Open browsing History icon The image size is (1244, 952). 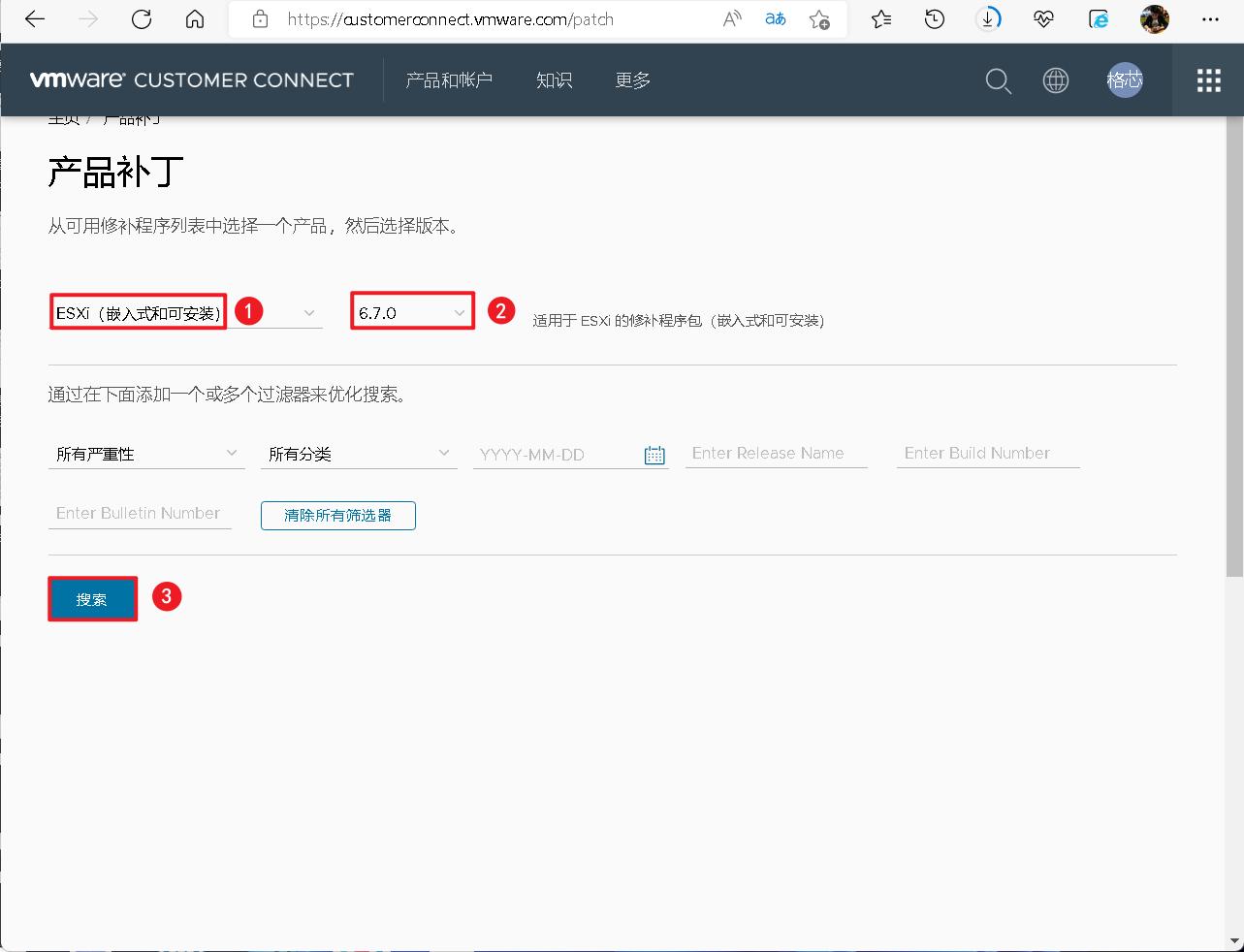[x=933, y=18]
